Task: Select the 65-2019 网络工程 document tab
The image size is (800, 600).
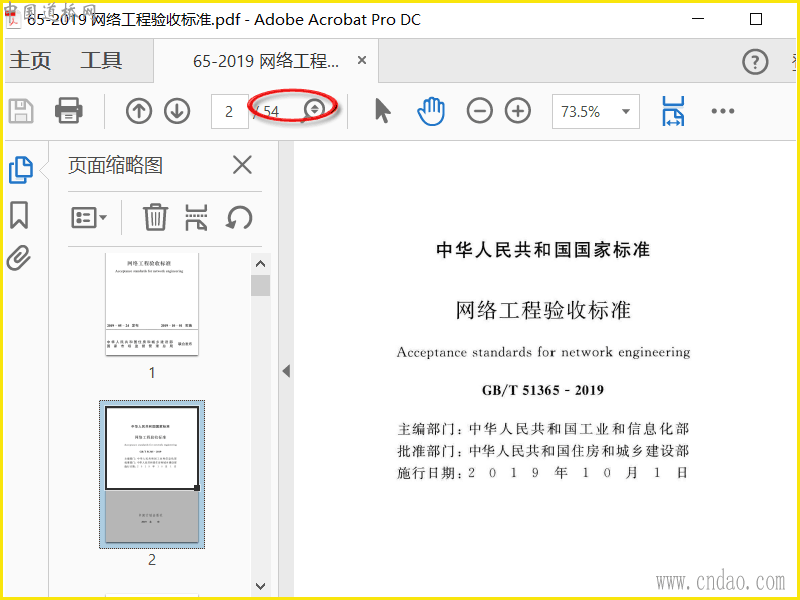Action: (x=265, y=61)
